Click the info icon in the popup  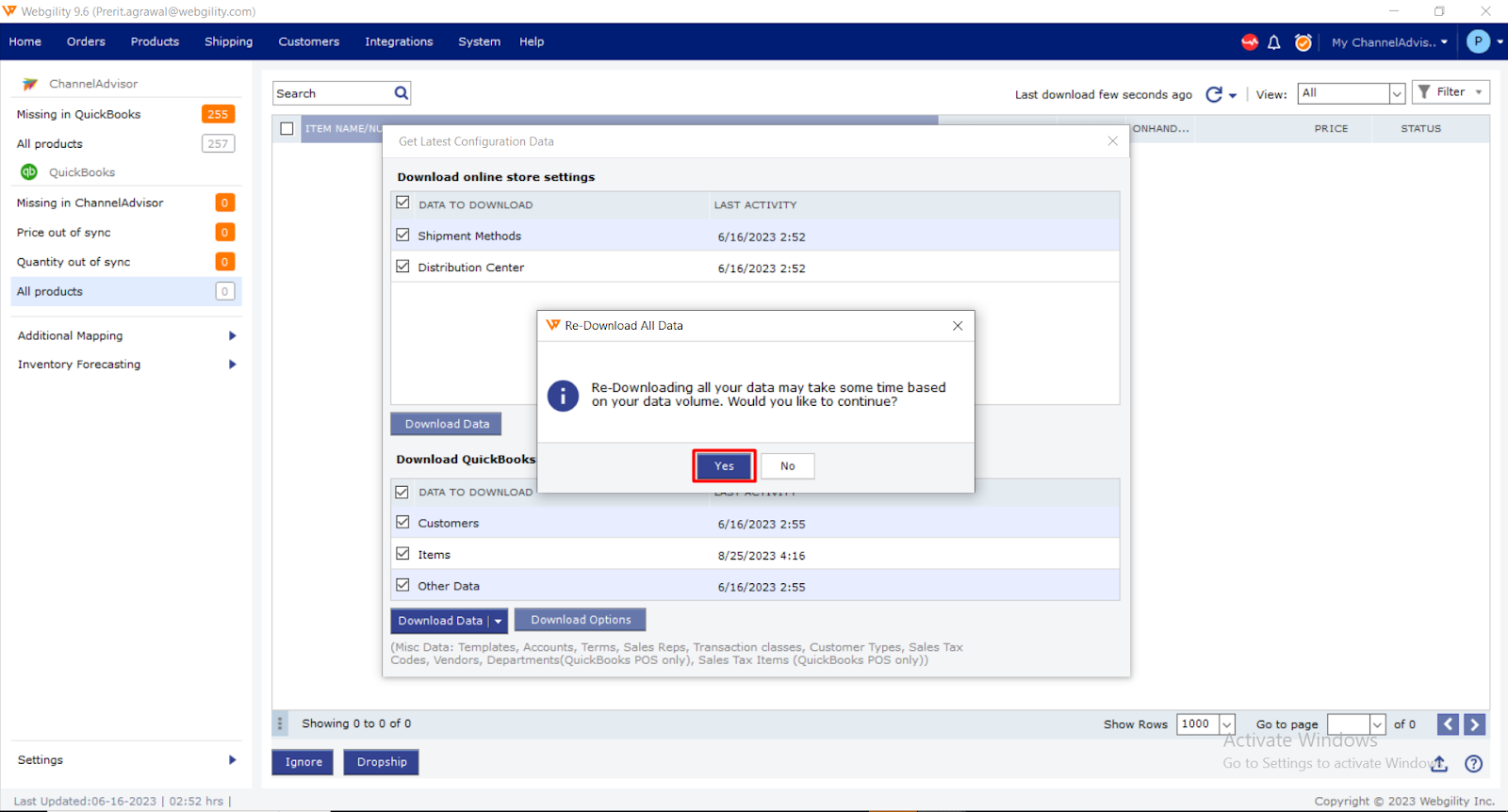point(563,396)
